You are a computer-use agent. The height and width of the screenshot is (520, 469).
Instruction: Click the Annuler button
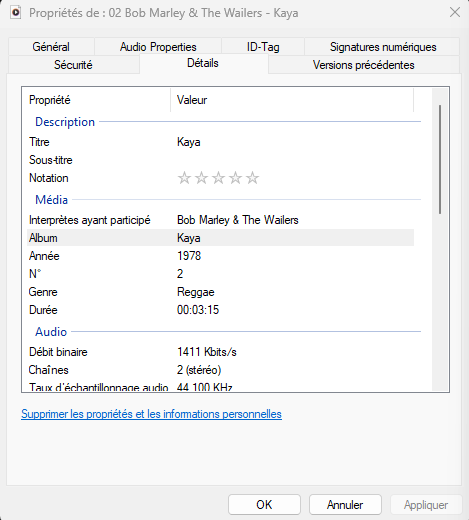coord(345,504)
